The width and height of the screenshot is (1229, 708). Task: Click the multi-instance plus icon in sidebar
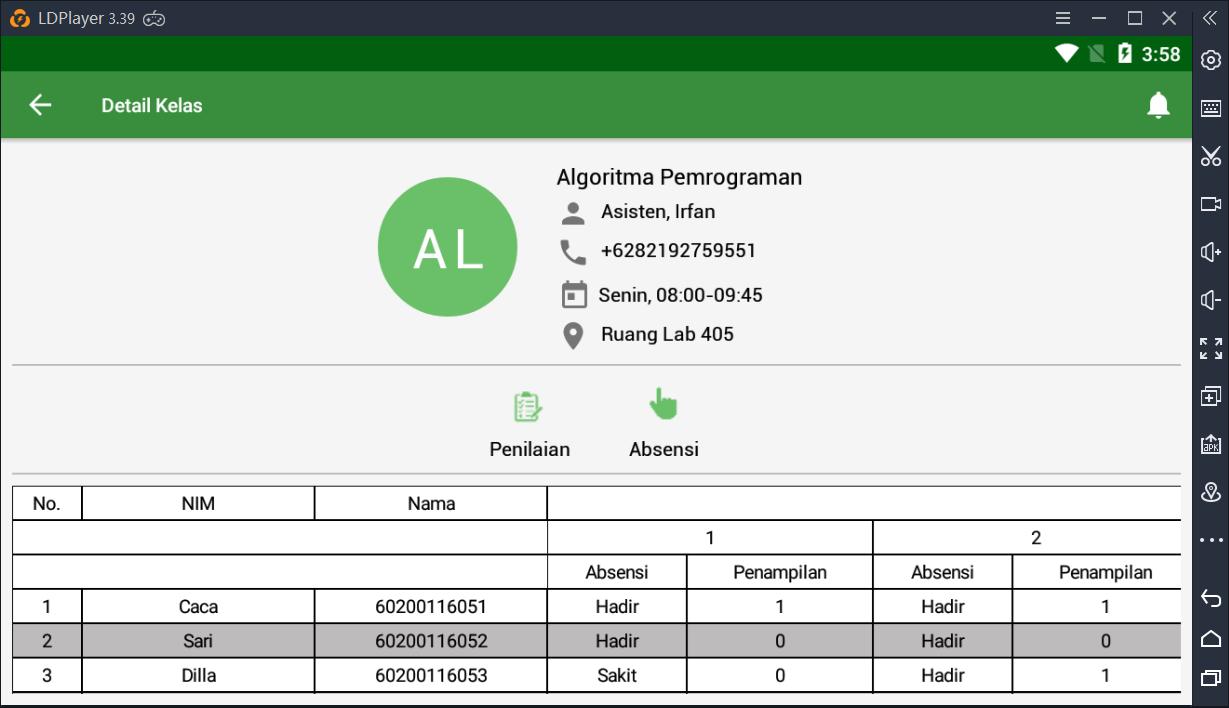[1210, 396]
